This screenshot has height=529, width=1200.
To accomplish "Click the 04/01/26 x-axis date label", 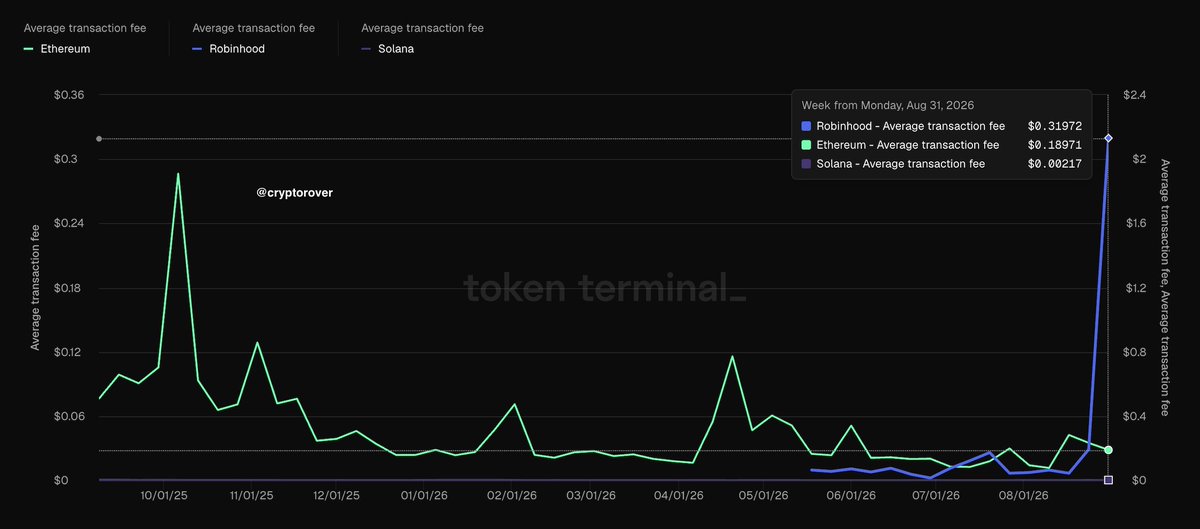I will [x=679, y=495].
